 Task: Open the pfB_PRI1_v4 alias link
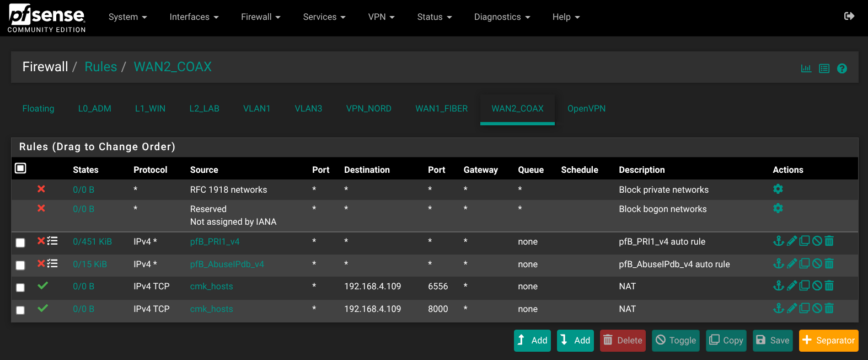[215, 241]
